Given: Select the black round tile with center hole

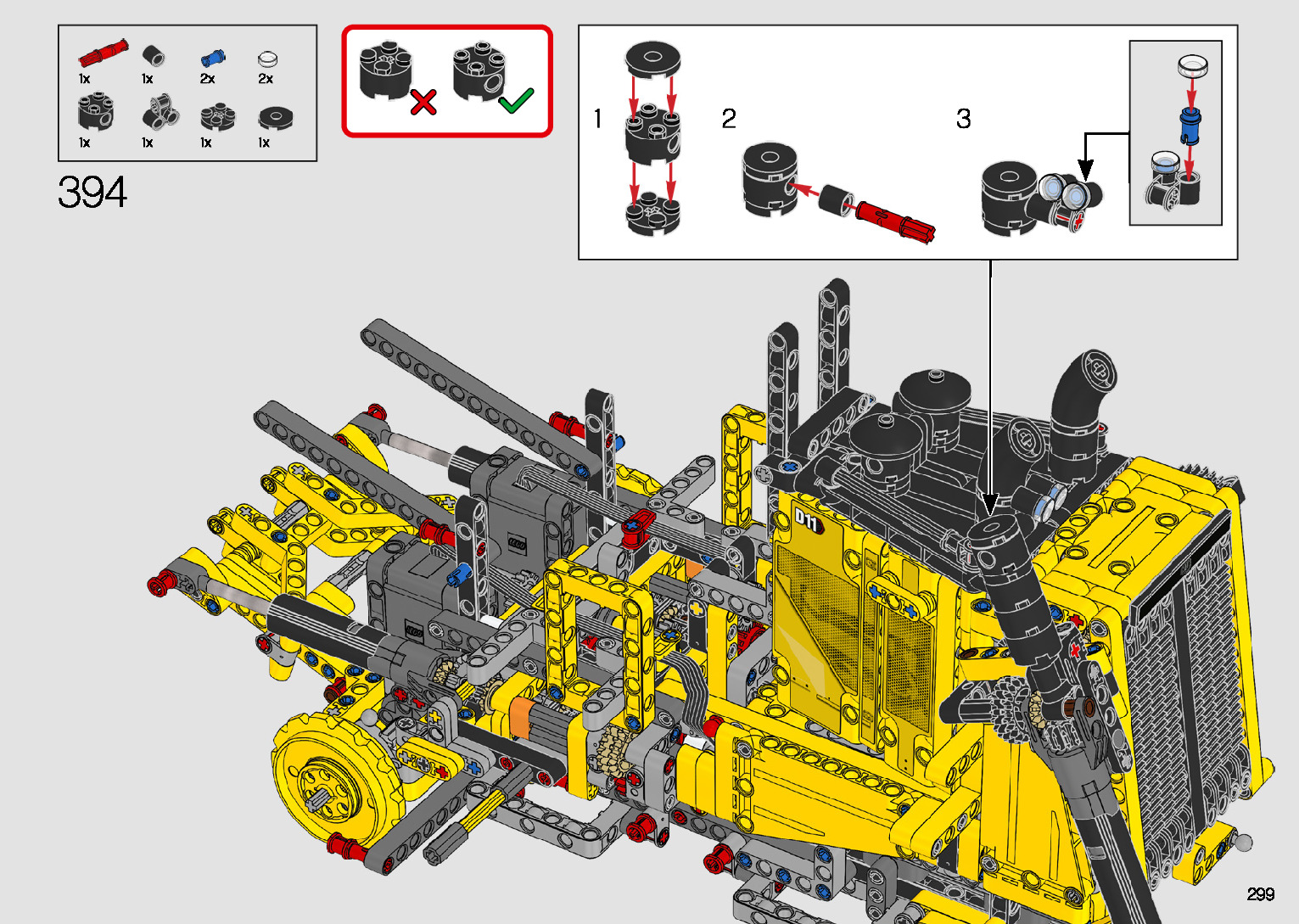Looking at the screenshot, I should [275, 117].
